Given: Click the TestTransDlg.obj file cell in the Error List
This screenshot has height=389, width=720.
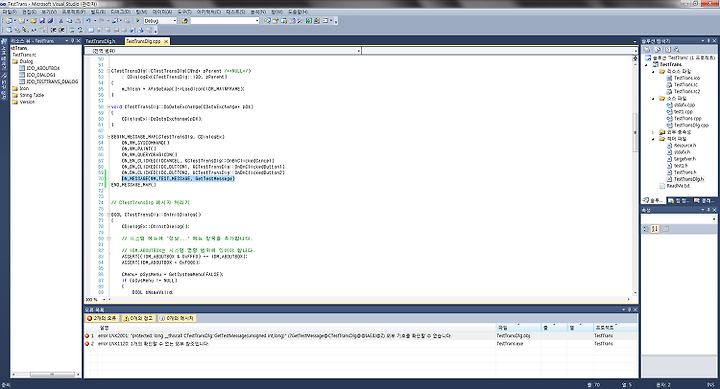Looking at the screenshot, I should pos(513,336).
